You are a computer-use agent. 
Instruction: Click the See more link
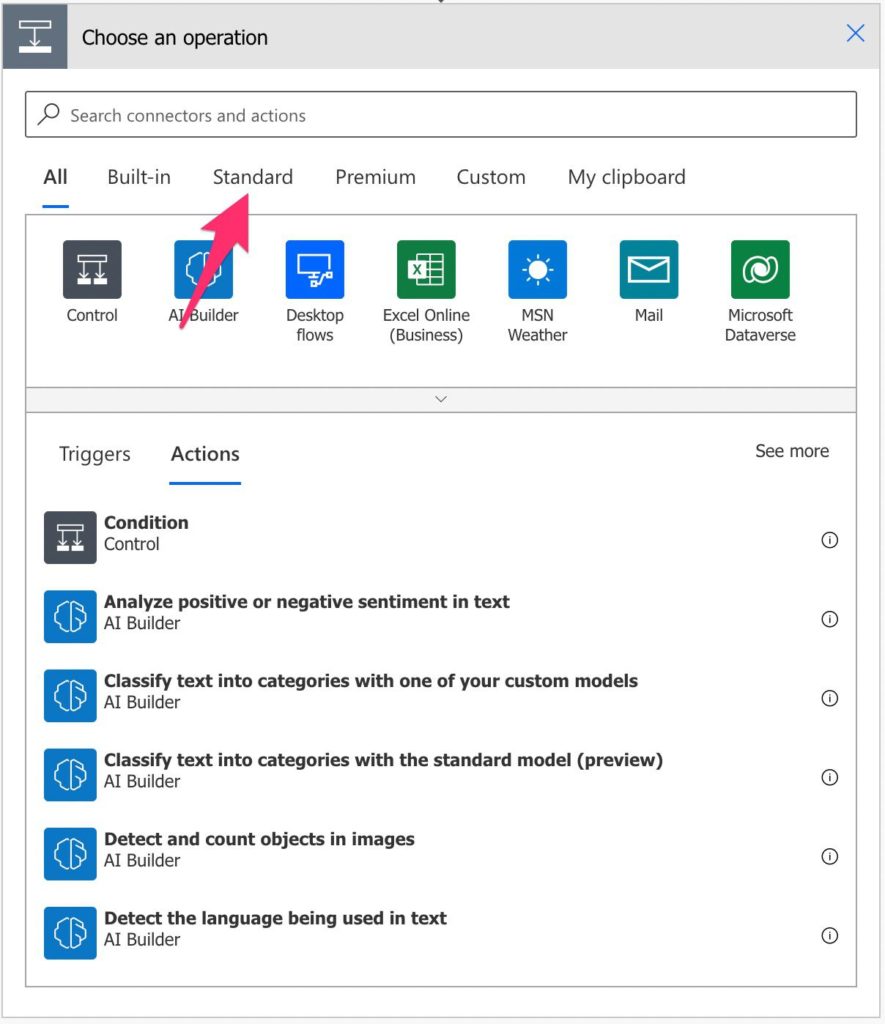pyautogui.click(x=791, y=451)
